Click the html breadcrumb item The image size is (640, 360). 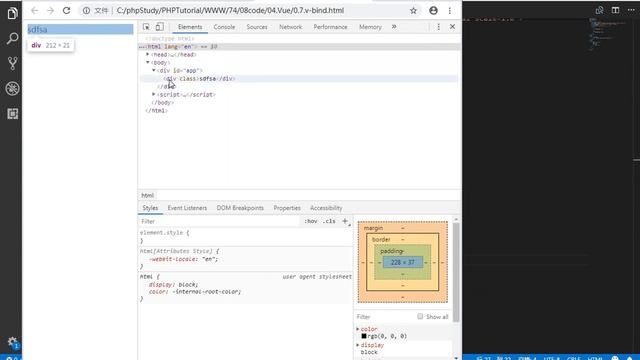[148, 196]
